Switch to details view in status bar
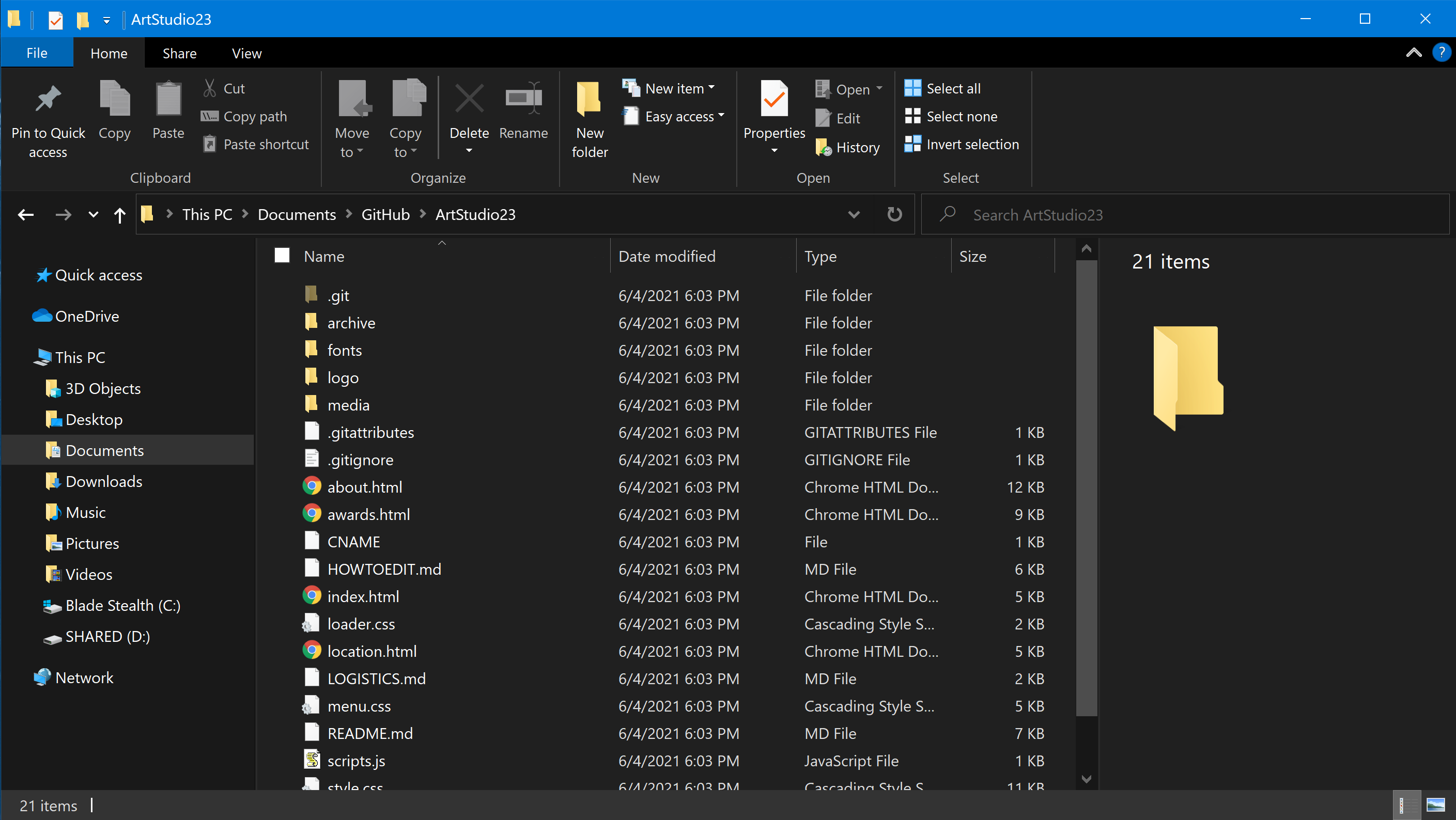The width and height of the screenshot is (1456, 820). (1402, 806)
